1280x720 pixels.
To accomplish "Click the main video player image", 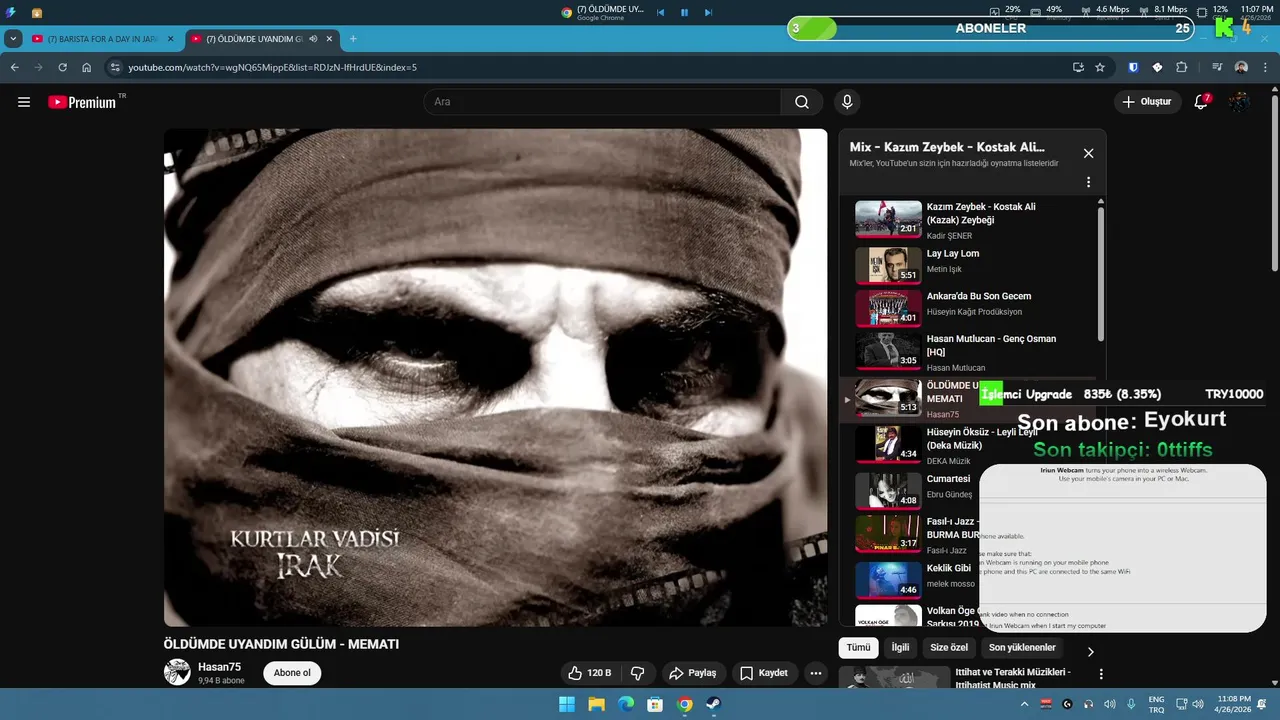I will point(496,377).
